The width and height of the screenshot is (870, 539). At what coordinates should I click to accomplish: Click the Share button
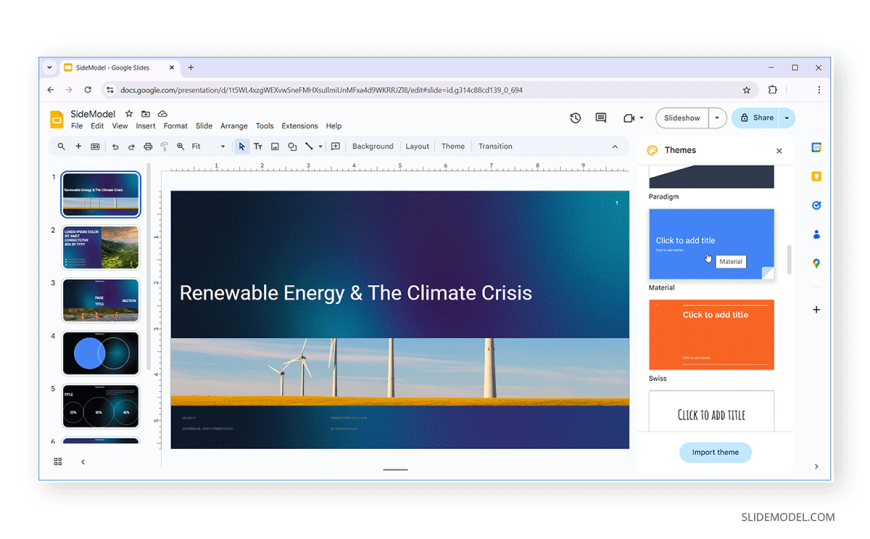tap(756, 118)
